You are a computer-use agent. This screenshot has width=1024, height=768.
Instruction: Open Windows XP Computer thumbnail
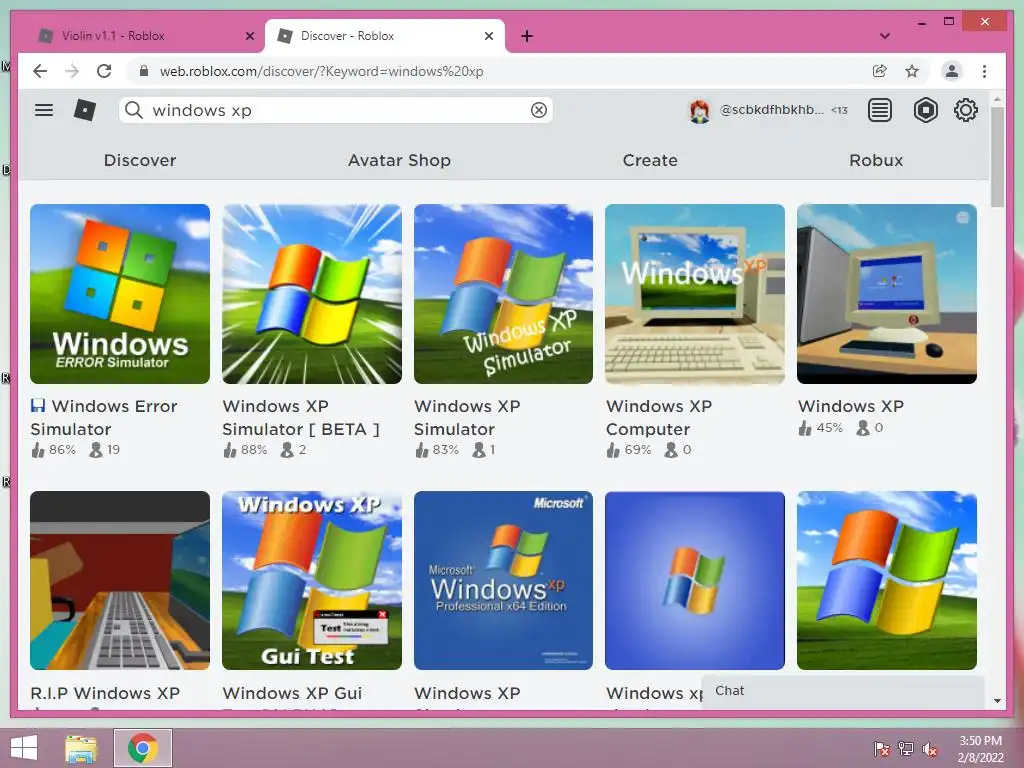(x=695, y=294)
